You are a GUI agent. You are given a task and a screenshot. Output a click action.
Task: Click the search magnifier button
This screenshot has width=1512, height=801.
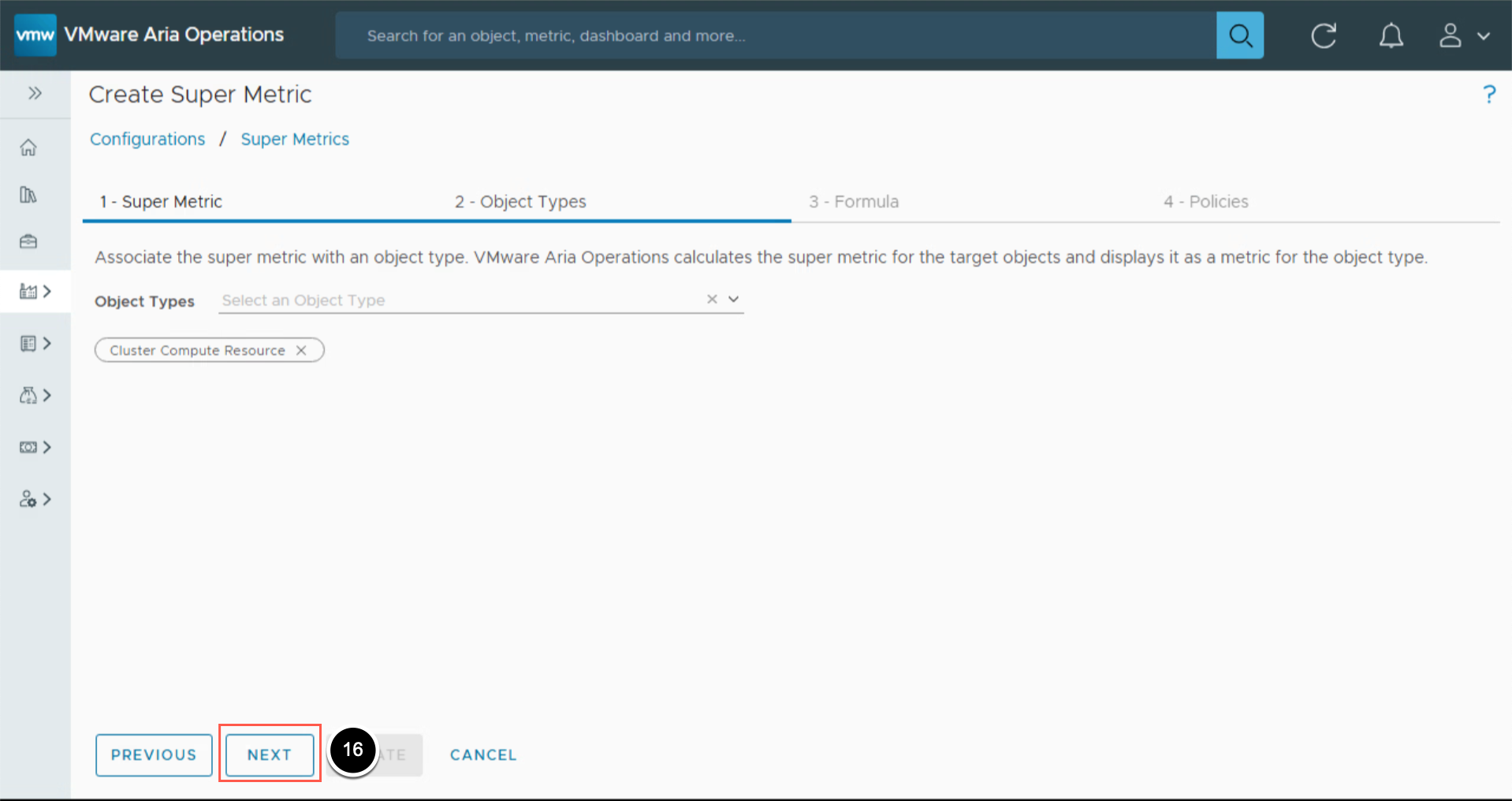(1239, 35)
